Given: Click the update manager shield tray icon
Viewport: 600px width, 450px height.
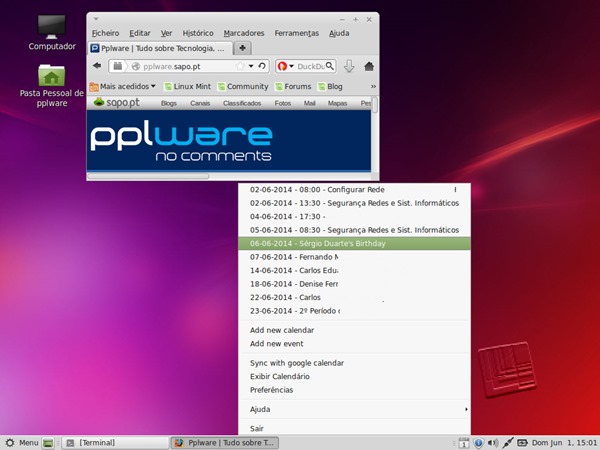Looking at the screenshot, I should tap(478, 443).
